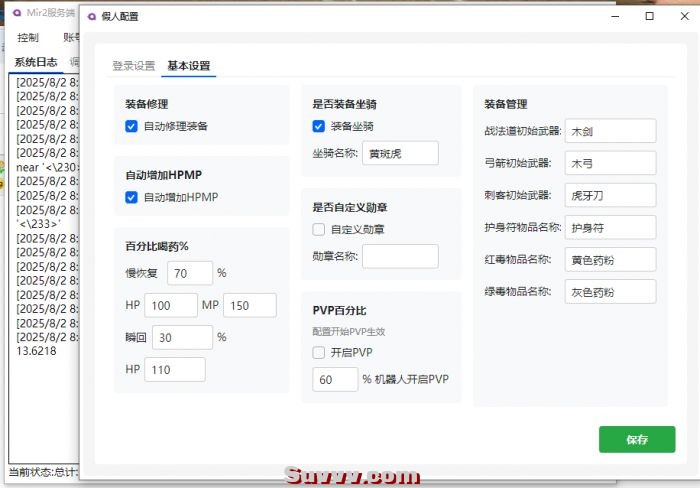Click the 红毒物品名称 field with 黄色药粉

(610, 259)
